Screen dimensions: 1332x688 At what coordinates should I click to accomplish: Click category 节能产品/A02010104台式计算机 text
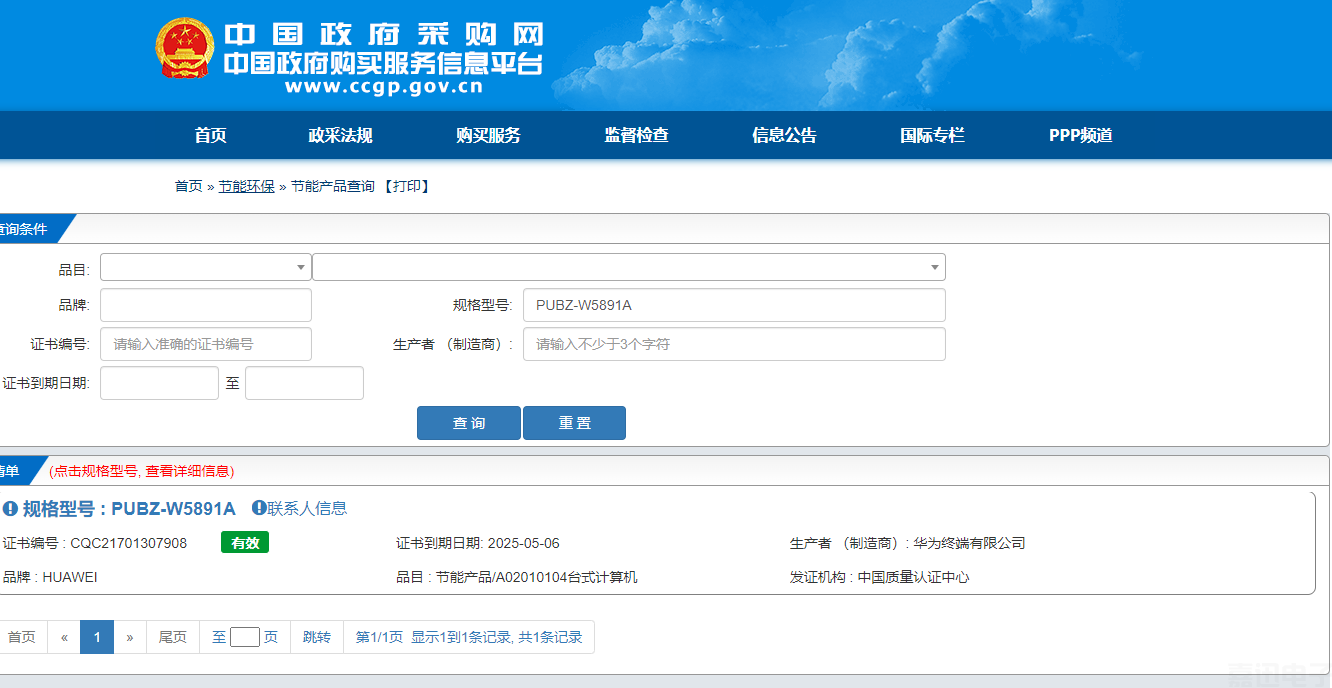pyautogui.click(x=536, y=577)
